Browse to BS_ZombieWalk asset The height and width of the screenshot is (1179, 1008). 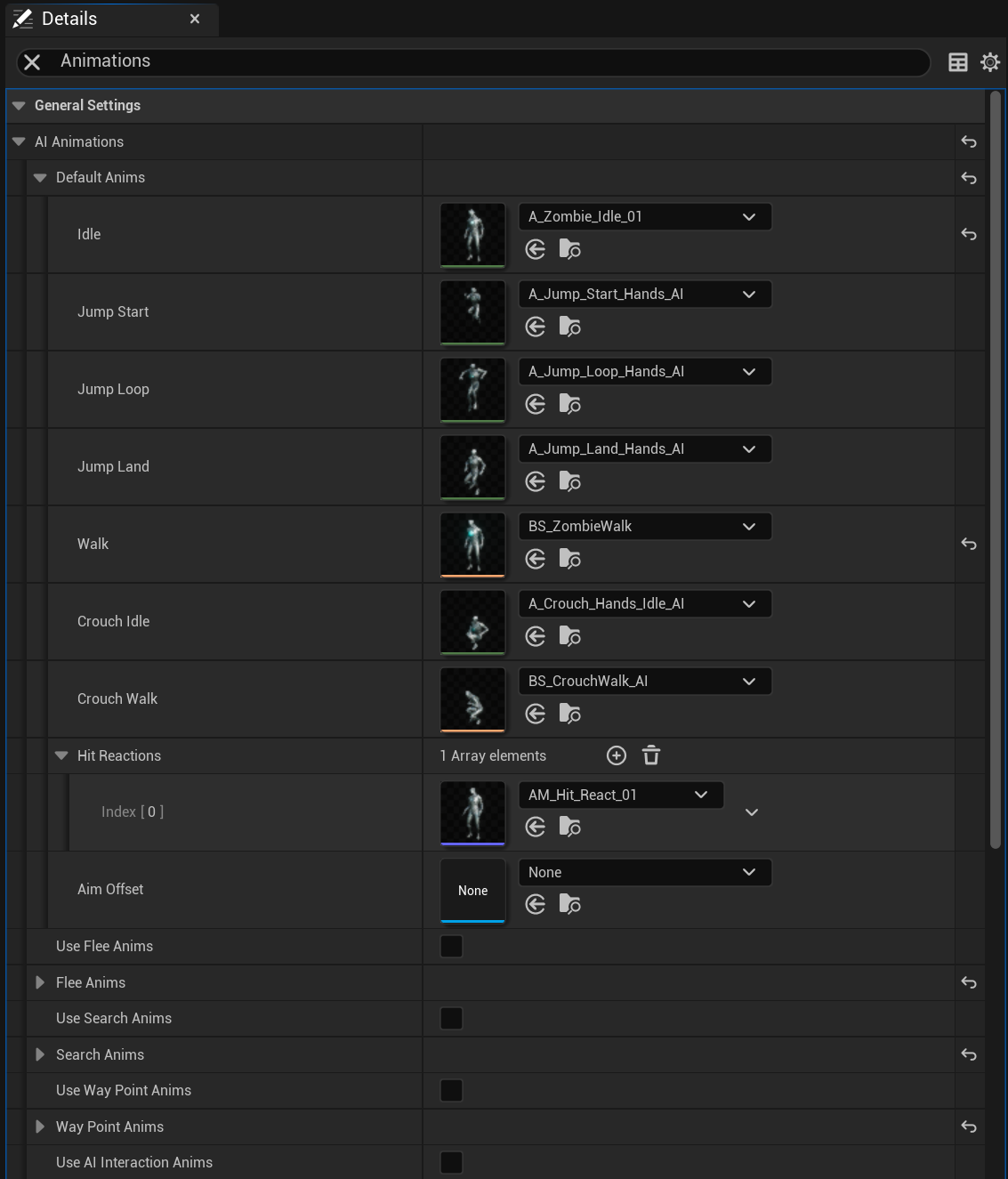click(570, 559)
